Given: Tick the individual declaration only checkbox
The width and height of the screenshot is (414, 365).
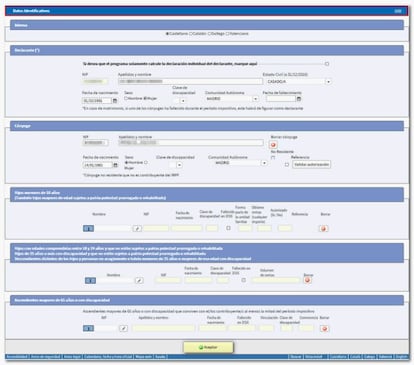Looking at the screenshot, I should [x=327, y=64].
